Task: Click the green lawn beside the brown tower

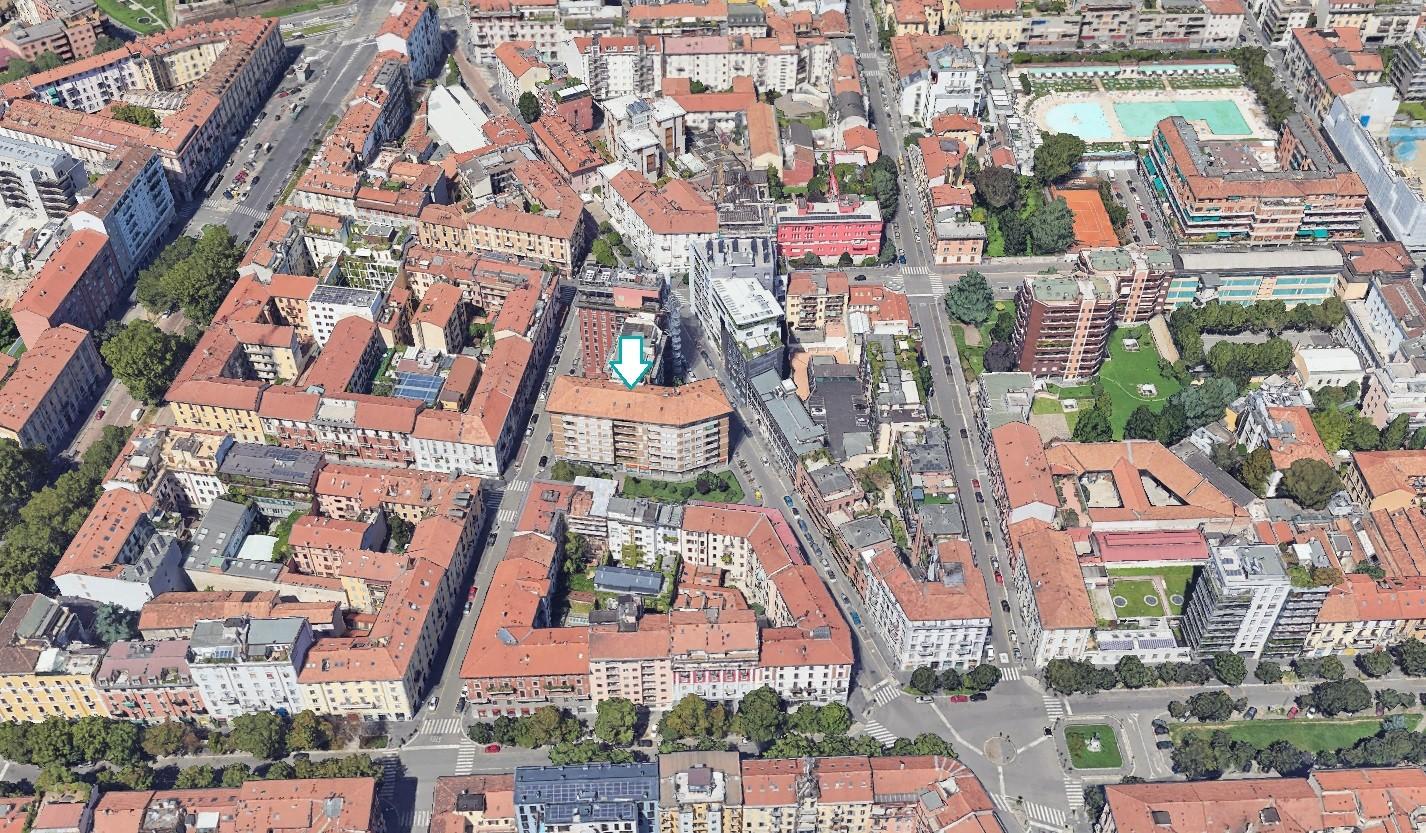Action: click(x=1130, y=375)
